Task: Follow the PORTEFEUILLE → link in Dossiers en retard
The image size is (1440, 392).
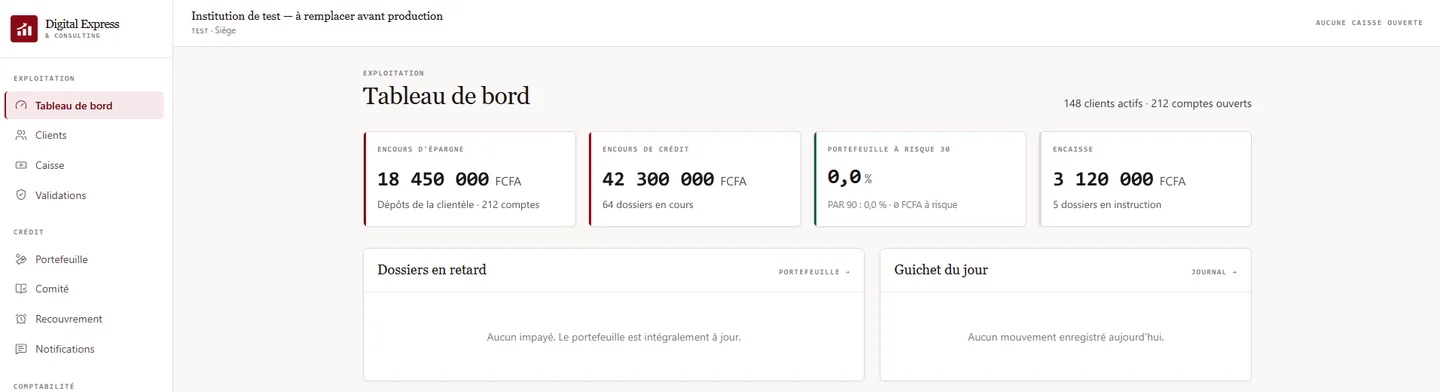Action: tap(814, 272)
